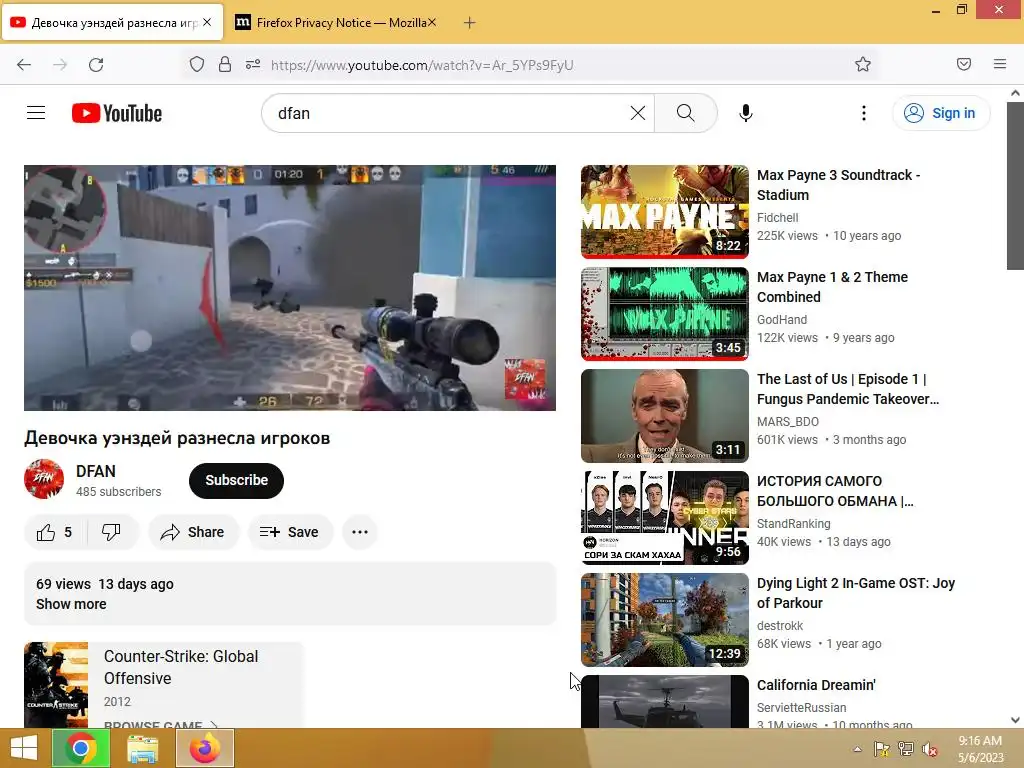
Task: Click the DFAN channel avatar
Action: click(44, 479)
